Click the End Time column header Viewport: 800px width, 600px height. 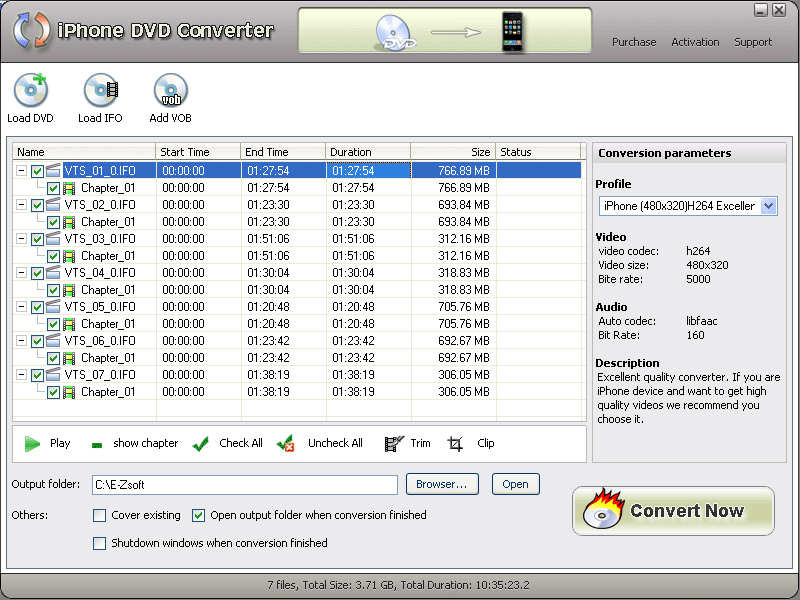tap(283, 152)
